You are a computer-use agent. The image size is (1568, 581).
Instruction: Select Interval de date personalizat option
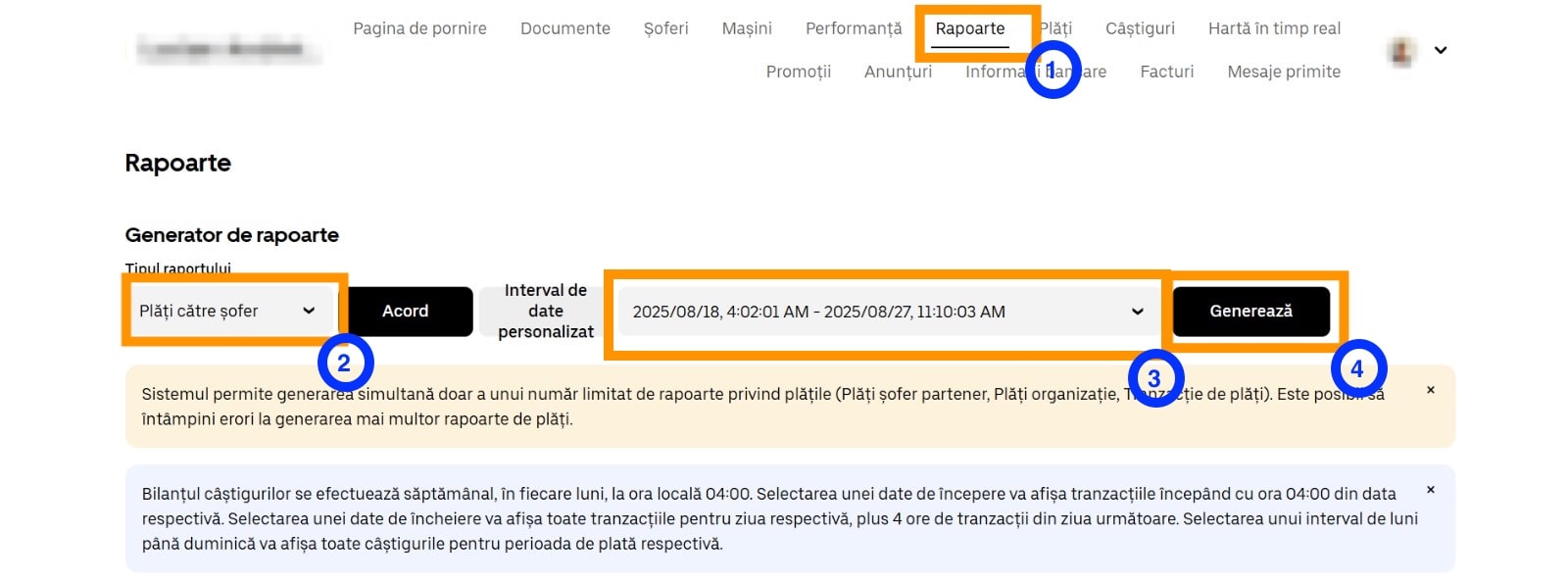click(x=546, y=311)
